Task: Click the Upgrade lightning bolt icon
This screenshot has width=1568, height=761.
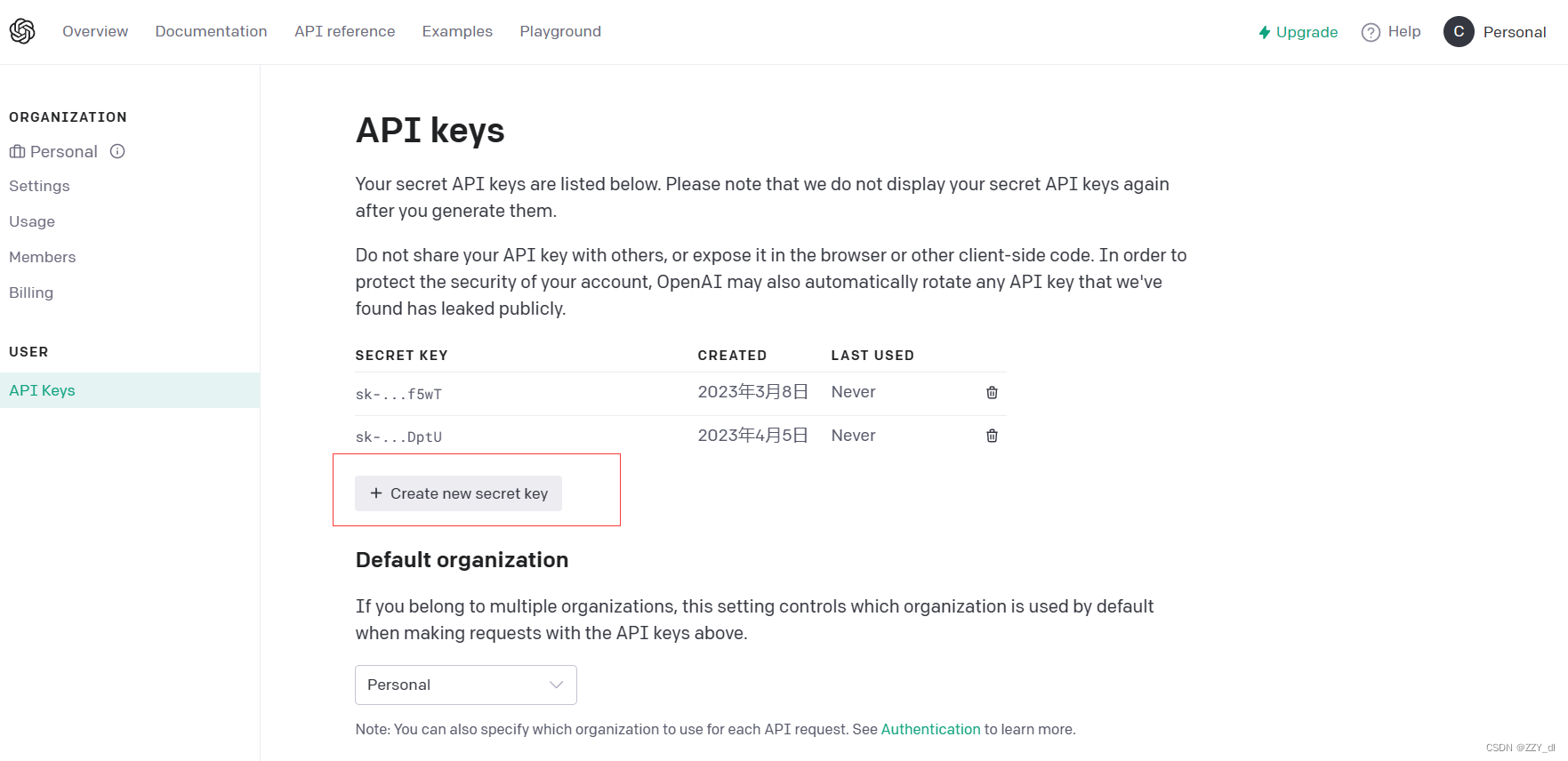Action: (1264, 32)
